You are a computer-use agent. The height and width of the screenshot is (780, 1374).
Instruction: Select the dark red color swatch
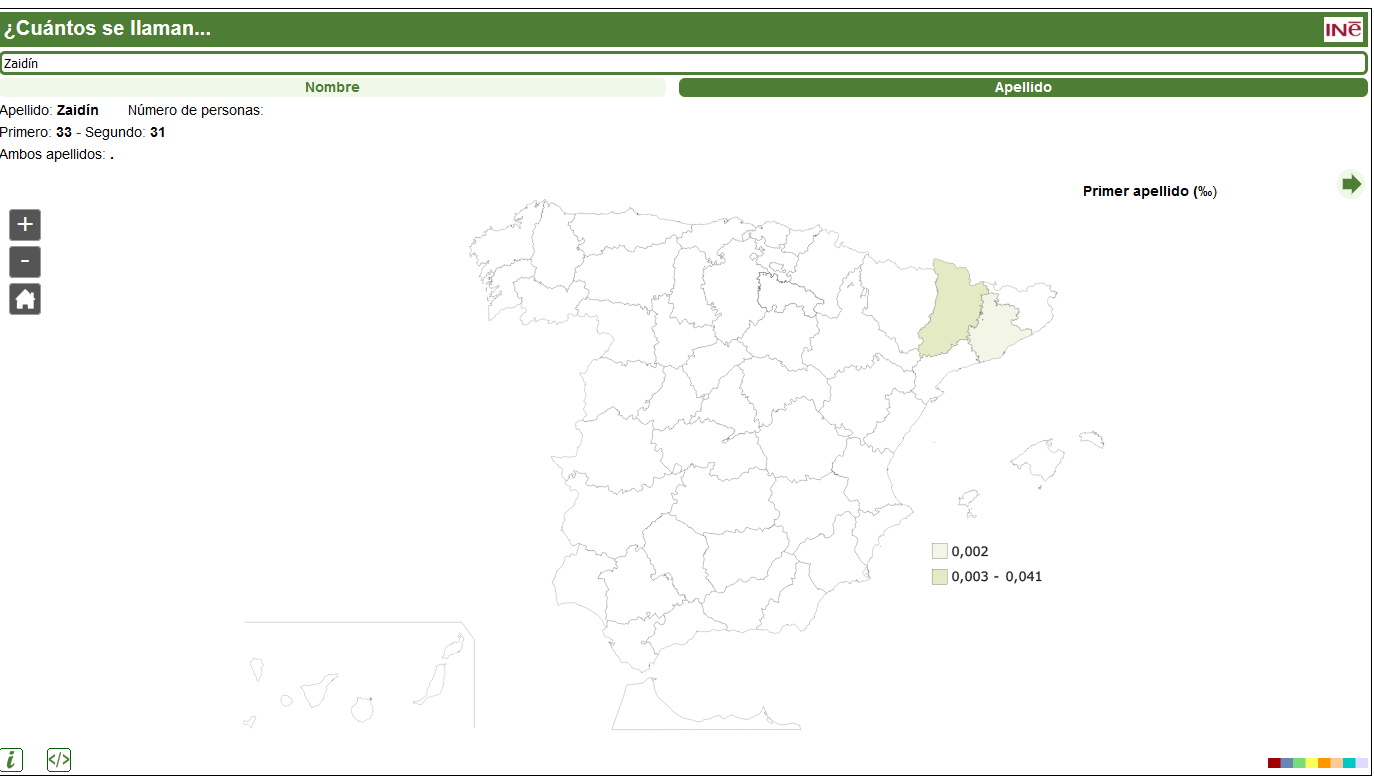point(1274,763)
